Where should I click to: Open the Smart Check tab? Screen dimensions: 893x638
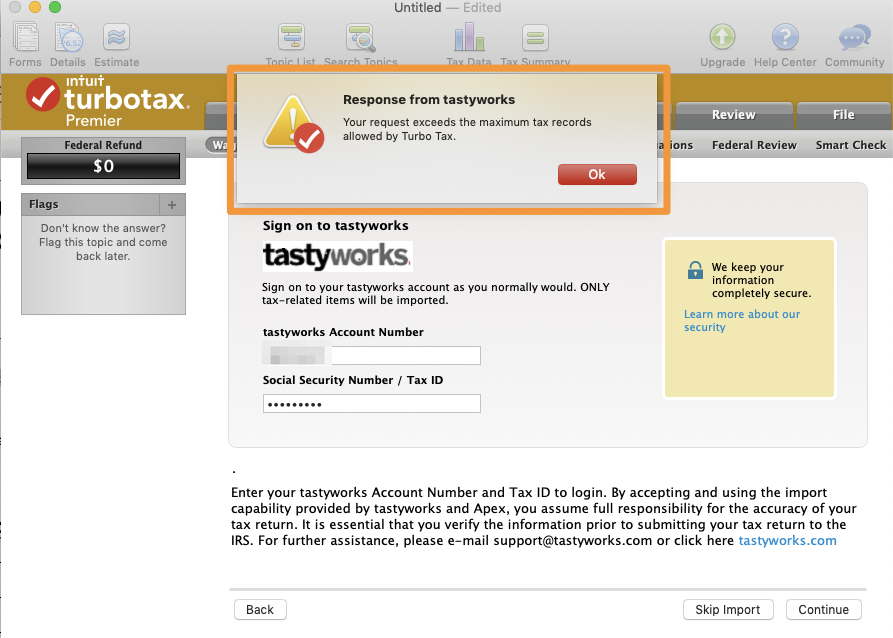pos(849,144)
